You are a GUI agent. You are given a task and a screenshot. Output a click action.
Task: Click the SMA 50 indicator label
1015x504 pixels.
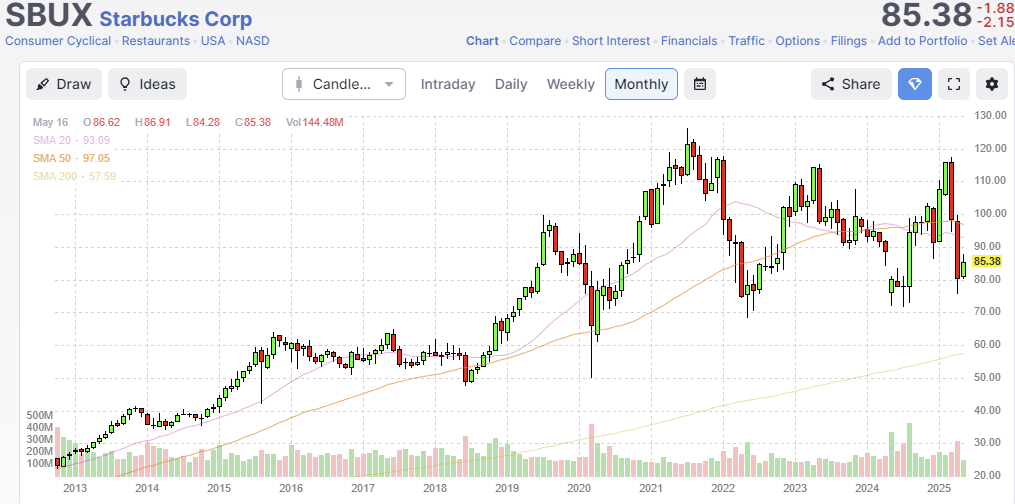(x=52, y=158)
